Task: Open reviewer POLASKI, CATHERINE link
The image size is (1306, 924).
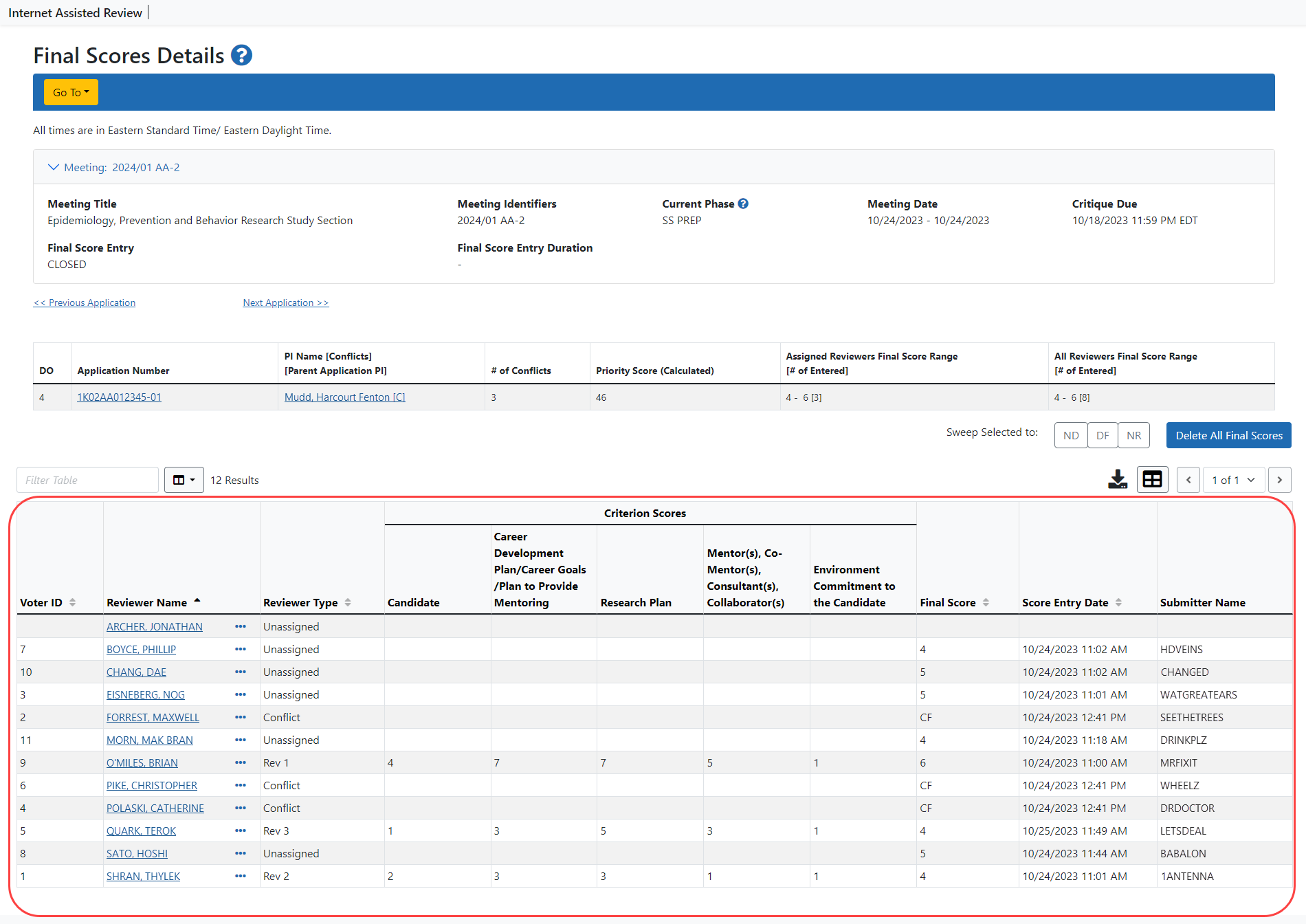Action: click(155, 808)
